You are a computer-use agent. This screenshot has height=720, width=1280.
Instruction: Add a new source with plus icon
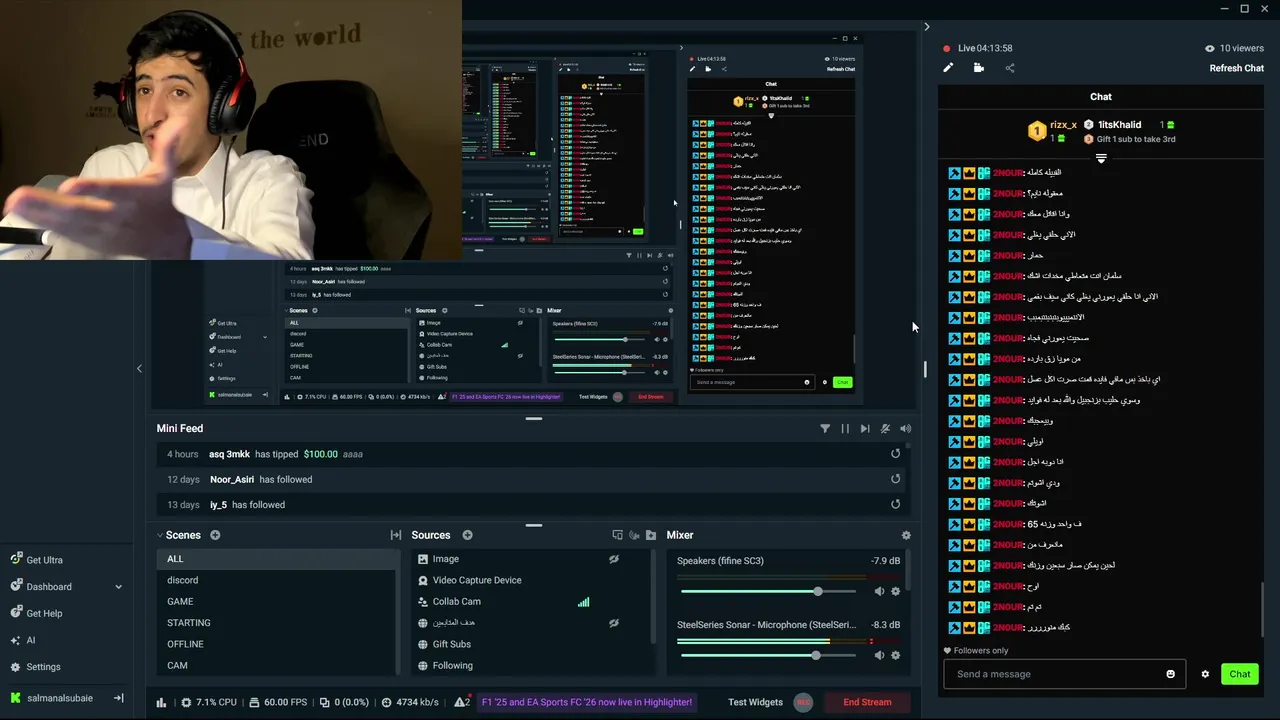coord(467,535)
